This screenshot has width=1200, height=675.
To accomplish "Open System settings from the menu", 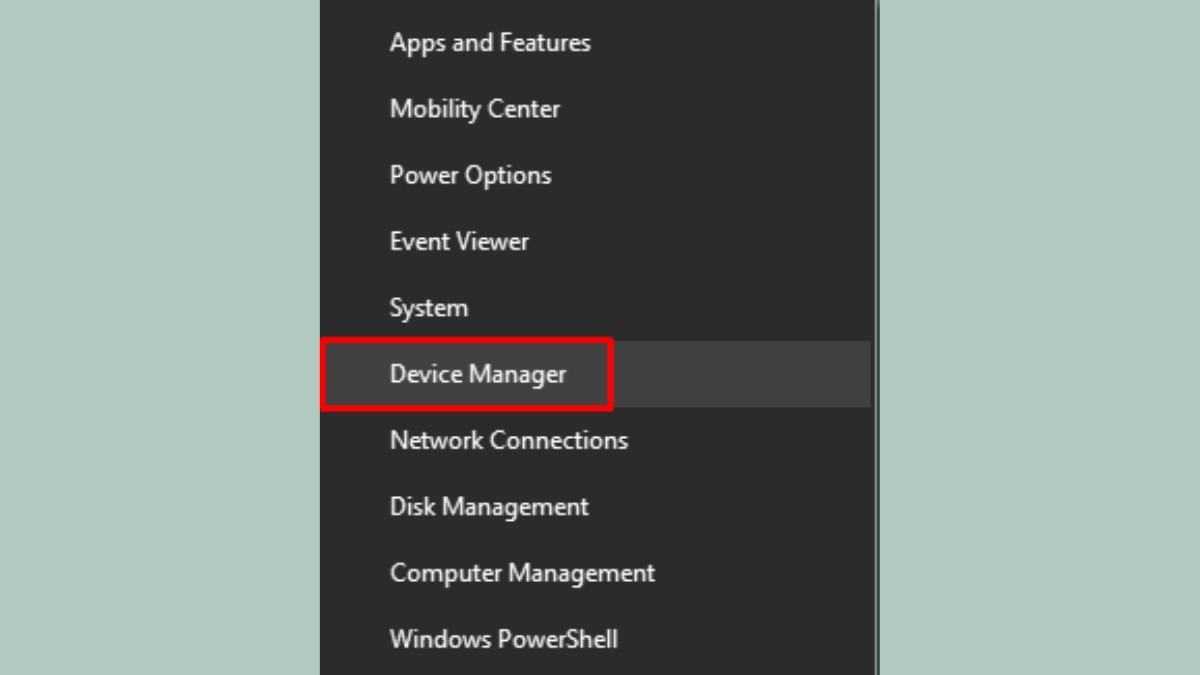I will click(x=428, y=308).
